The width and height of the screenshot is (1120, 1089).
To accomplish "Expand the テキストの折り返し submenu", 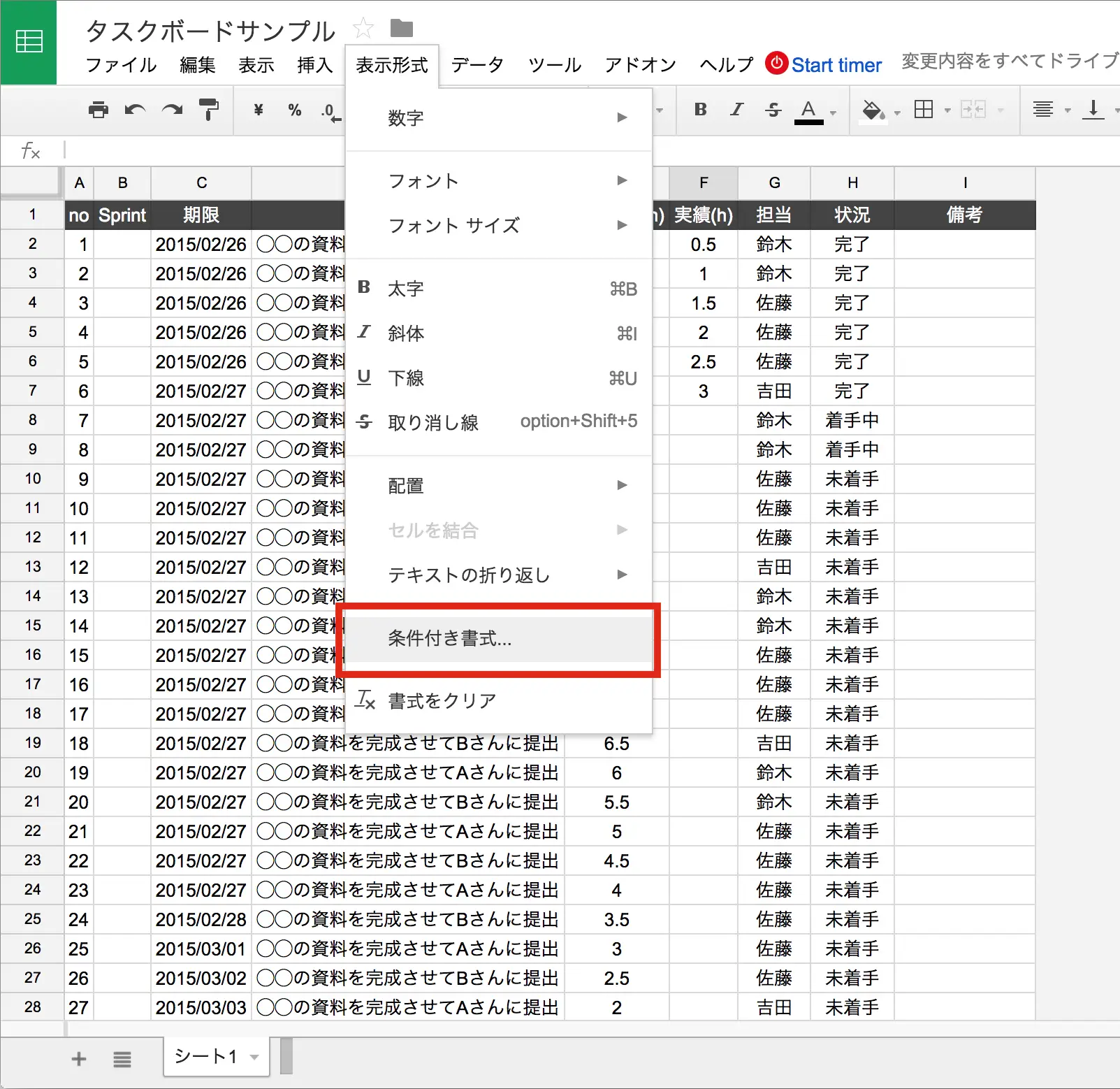I will click(x=498, y=575).
